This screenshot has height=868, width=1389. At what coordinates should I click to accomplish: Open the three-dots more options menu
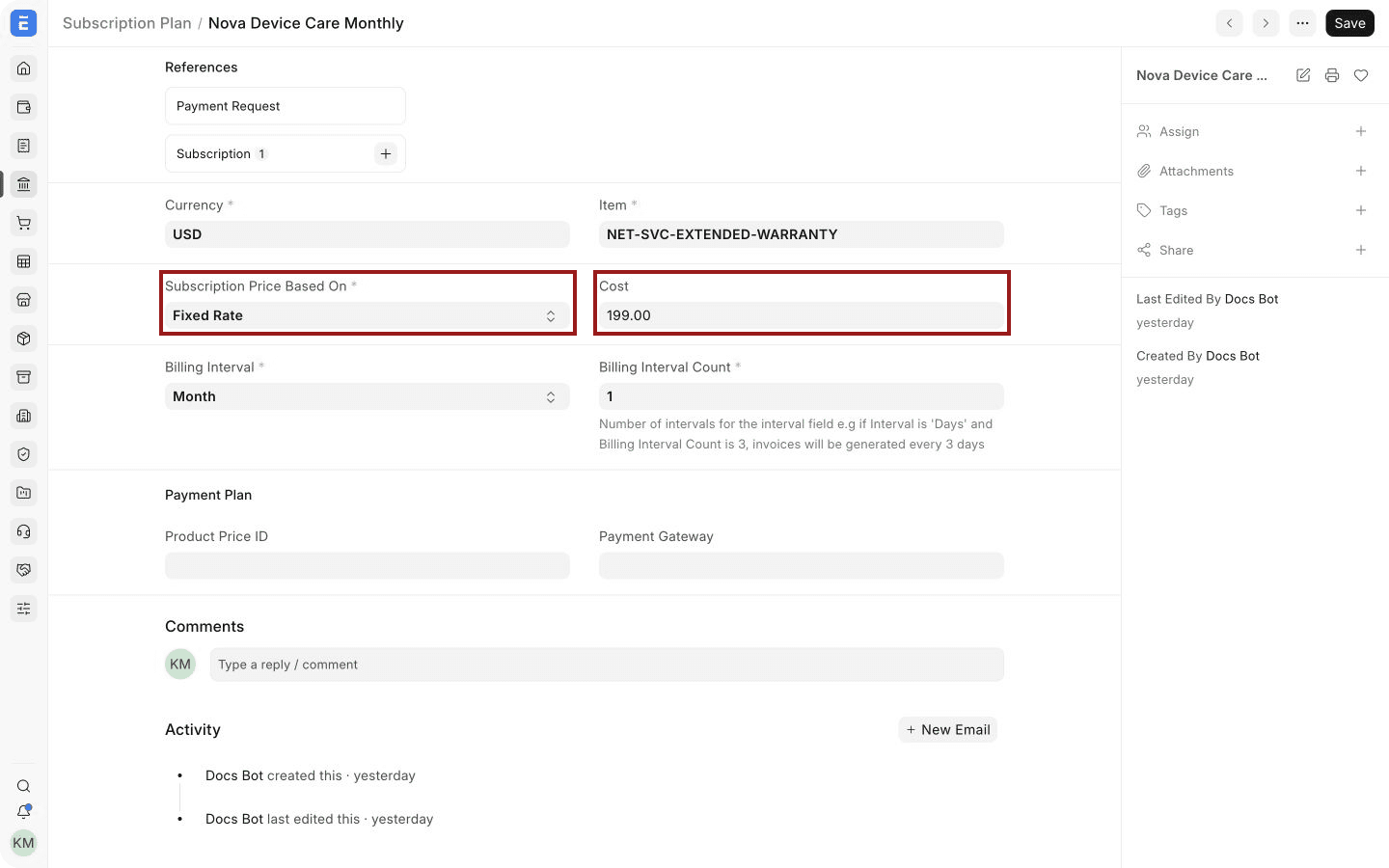click(x=1302, y=23)
